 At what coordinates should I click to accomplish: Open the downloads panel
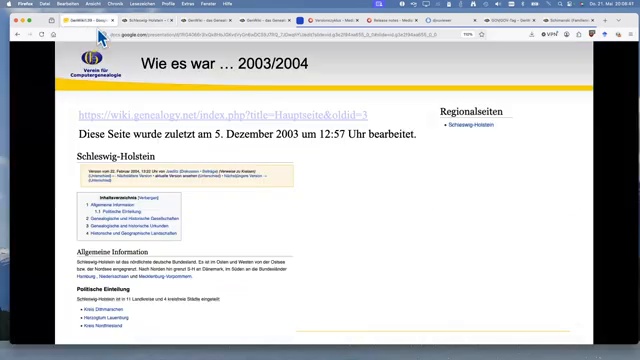pyautogui.click(x=531, y=35)
